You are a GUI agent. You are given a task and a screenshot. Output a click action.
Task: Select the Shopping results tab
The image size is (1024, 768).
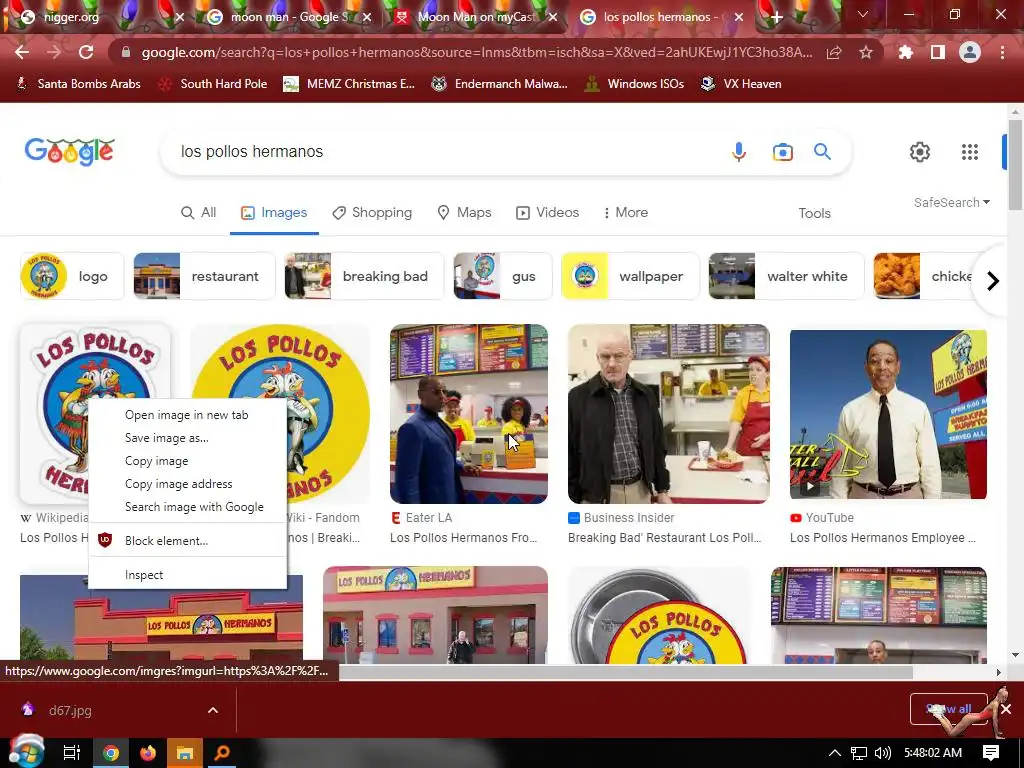(372, 212)
